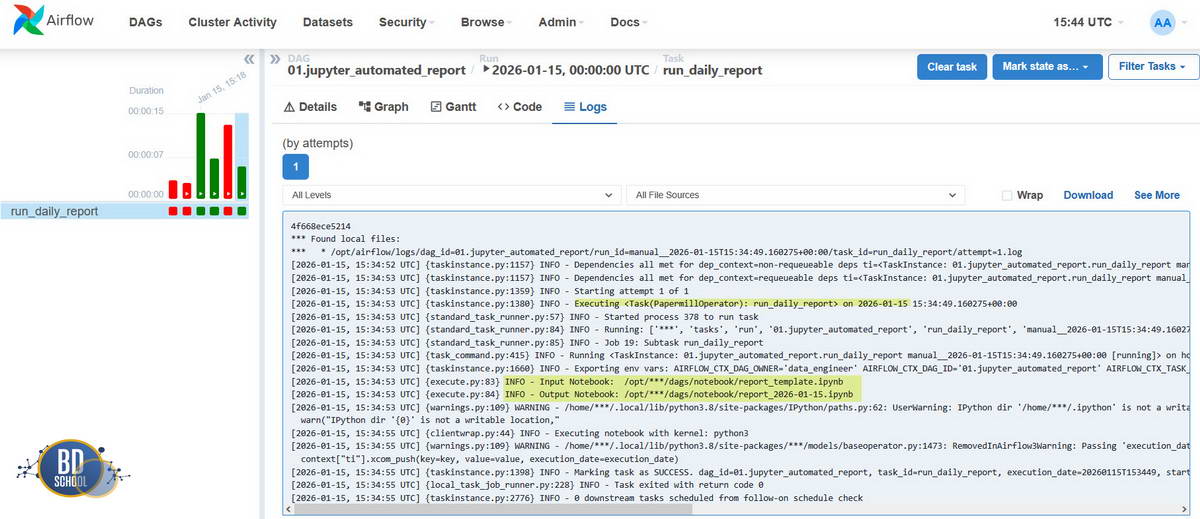Expand the Security menu
The width and height of the screenshot is (1200, 519).
click(408, 22)
